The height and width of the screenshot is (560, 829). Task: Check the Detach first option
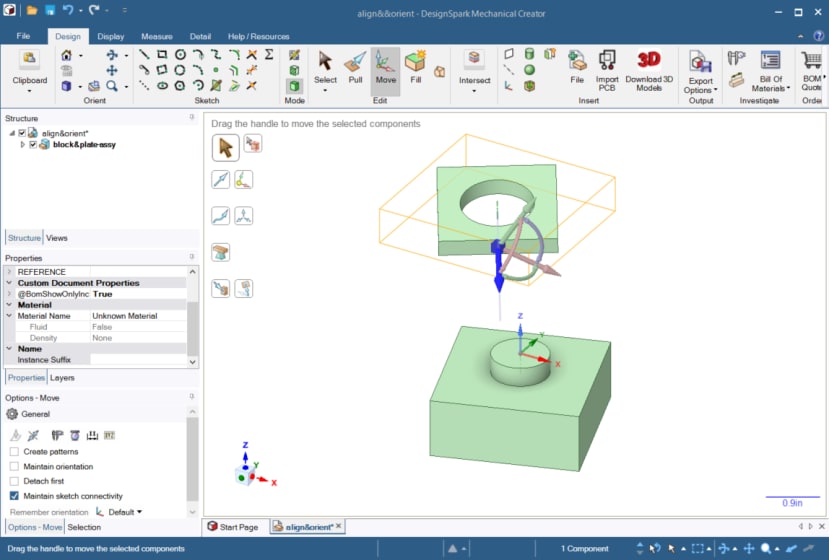pyautogui.click(x=14, y=481)
